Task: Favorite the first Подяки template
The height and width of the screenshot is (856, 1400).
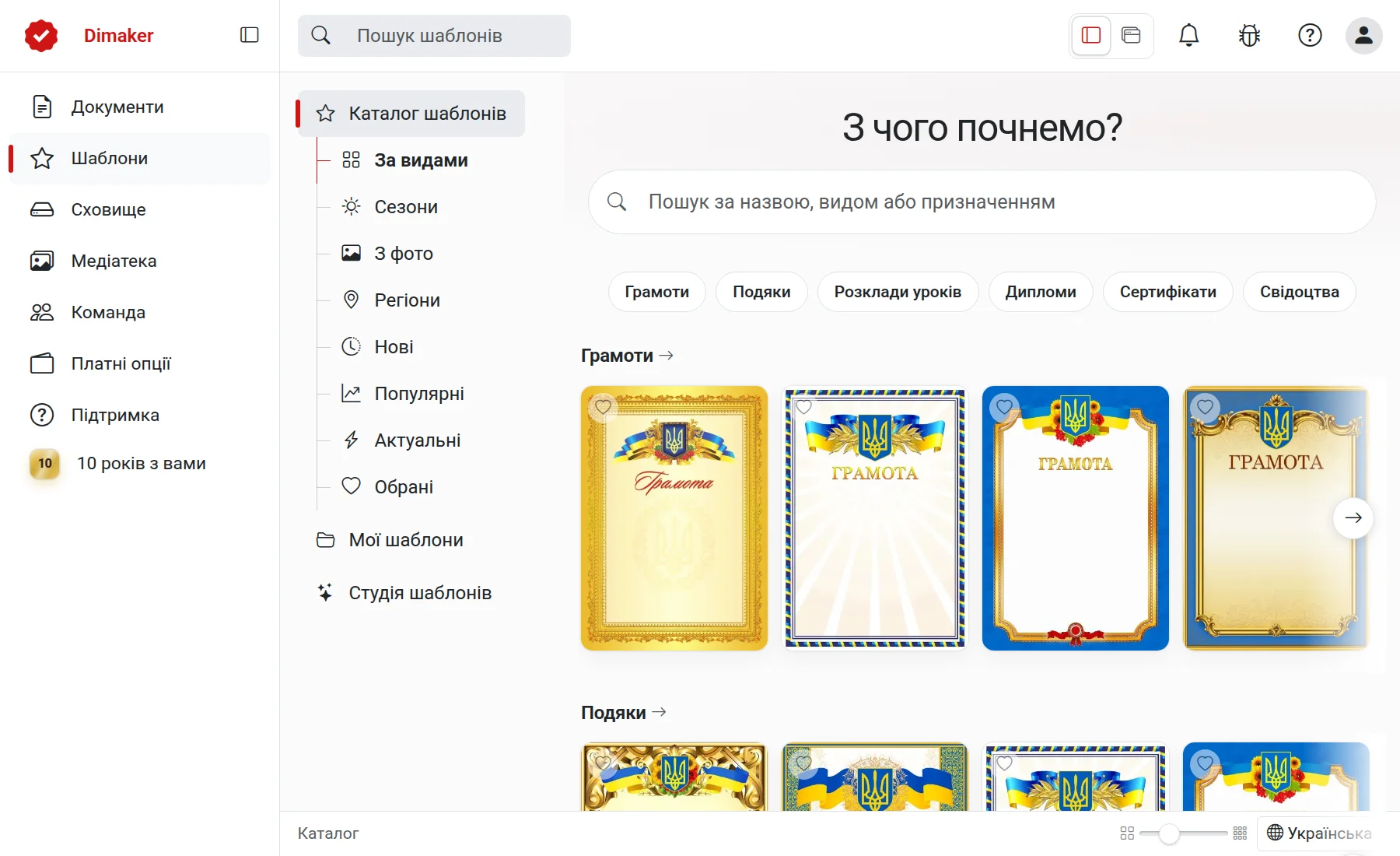Action: click(x=604, y=763)
